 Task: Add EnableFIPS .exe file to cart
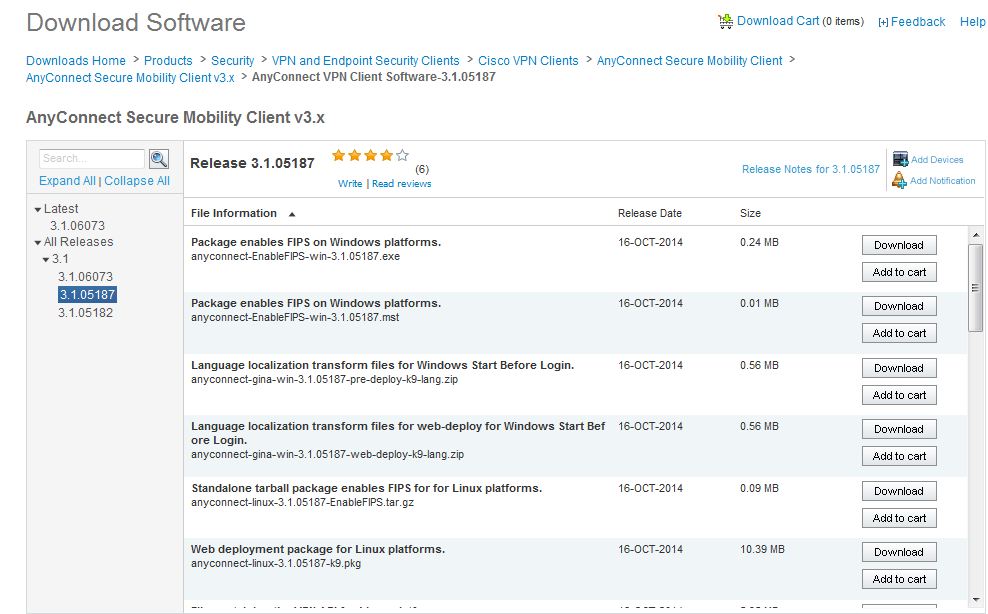point(899,272)
